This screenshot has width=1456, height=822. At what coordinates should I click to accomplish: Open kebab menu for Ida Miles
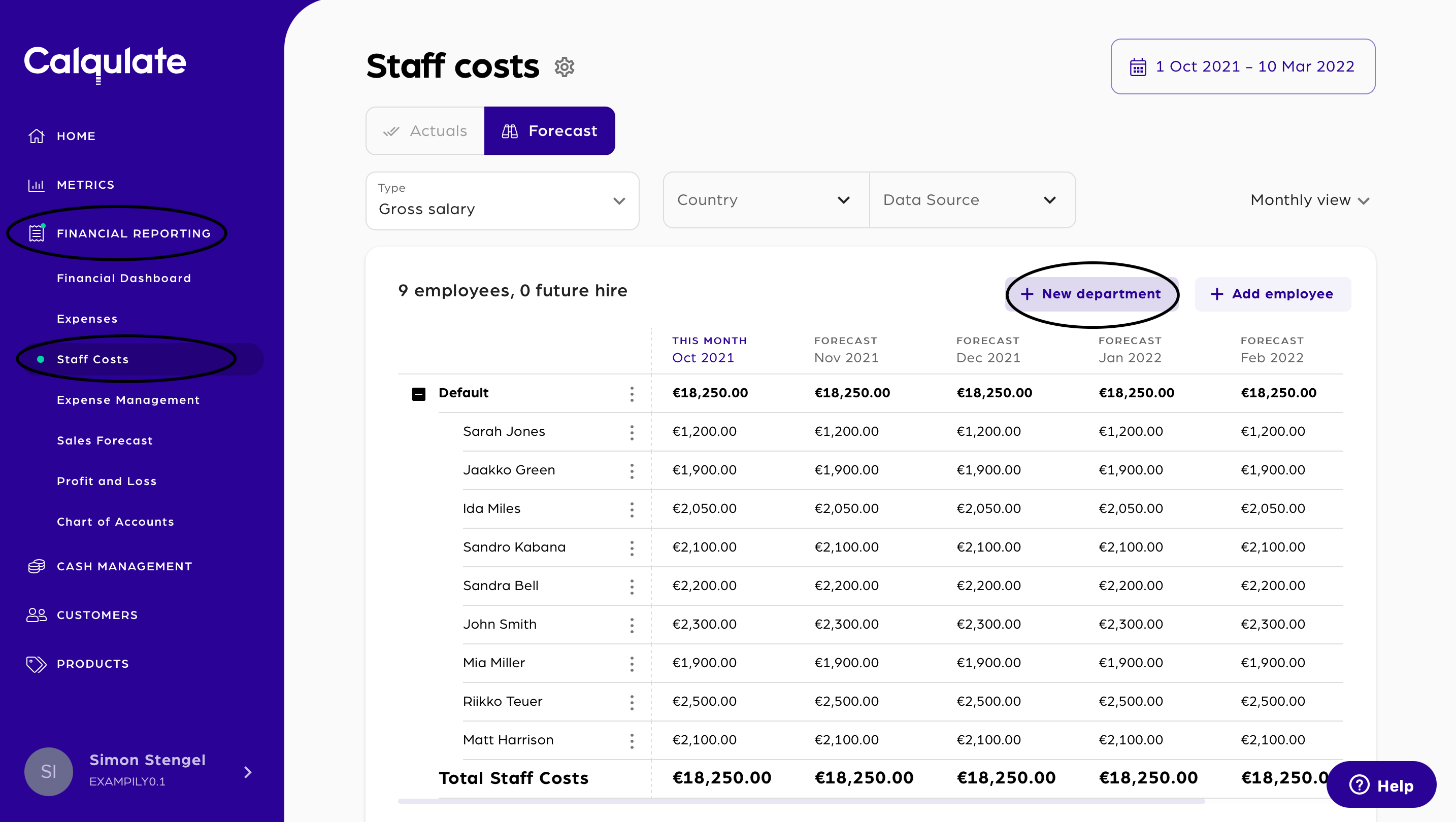632,509
